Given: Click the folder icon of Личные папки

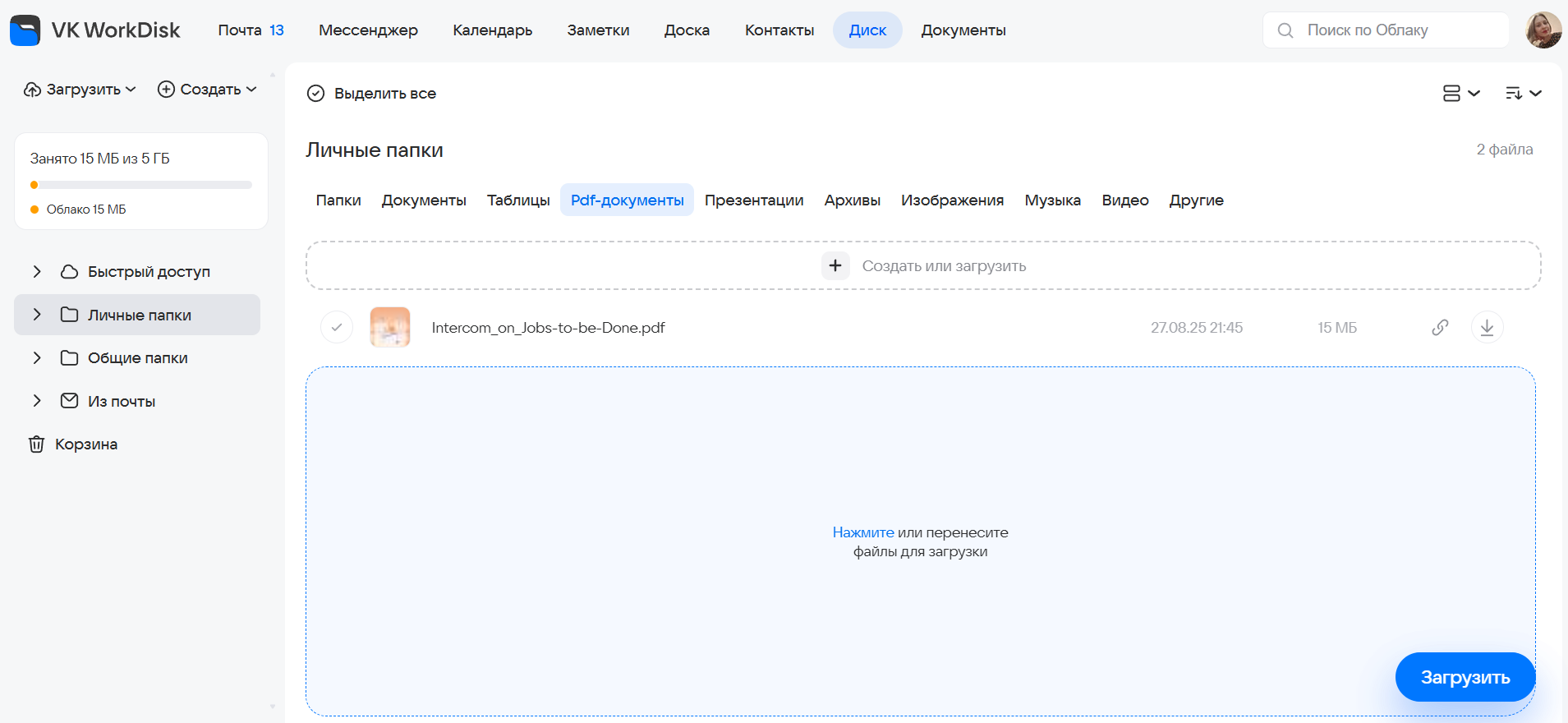Looking at the screenshot, I should pyautogui.click(x=70, y=315).
